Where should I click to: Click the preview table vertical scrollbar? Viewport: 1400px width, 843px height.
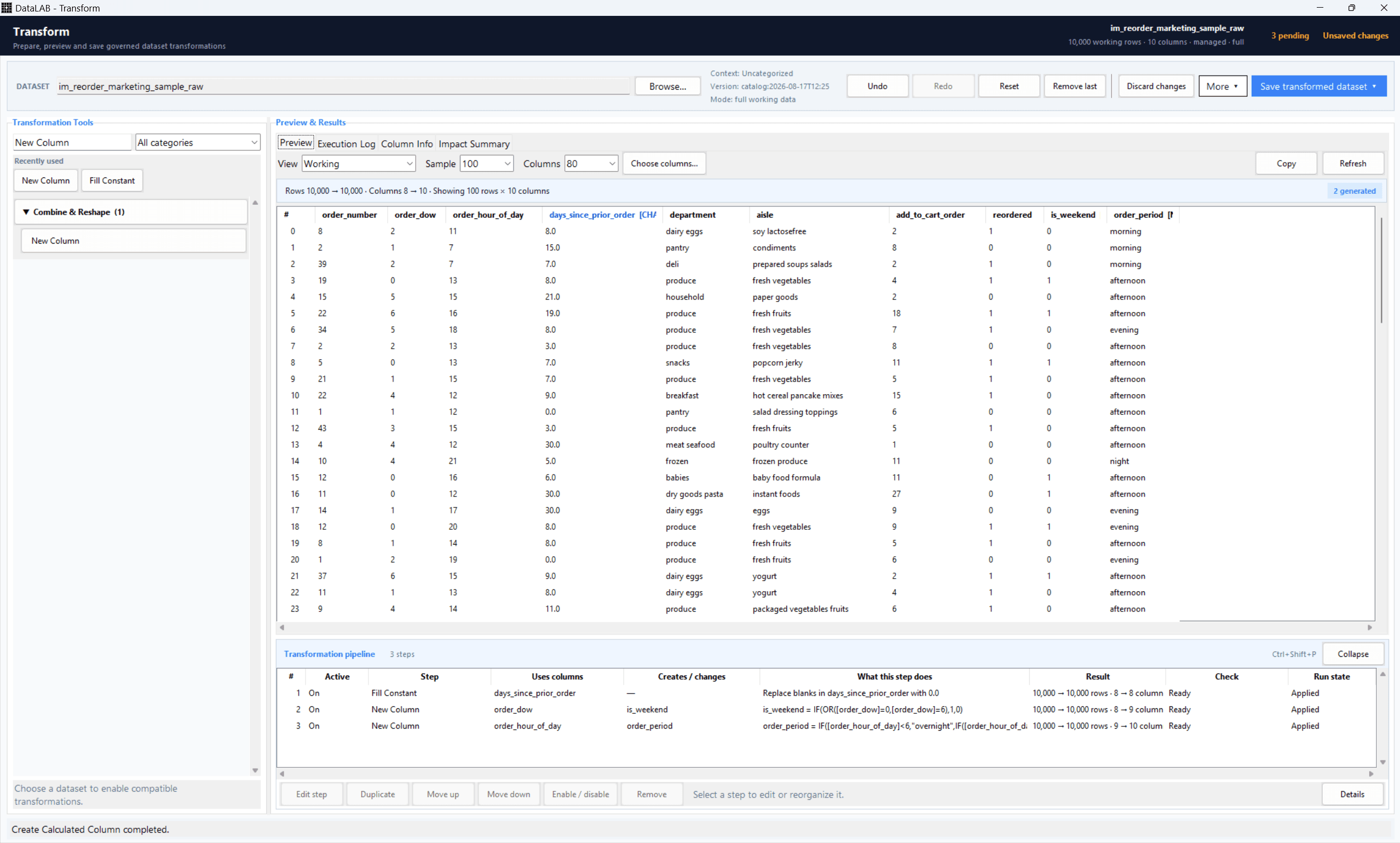pyautogui.click(x=1381, y=270)
